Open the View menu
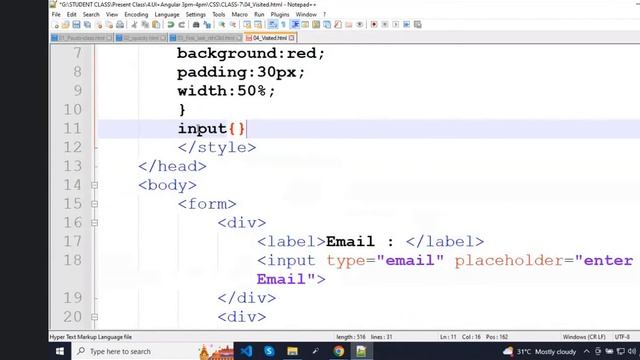640x360 pixels. pyautogui.click(x=112, y=14)
